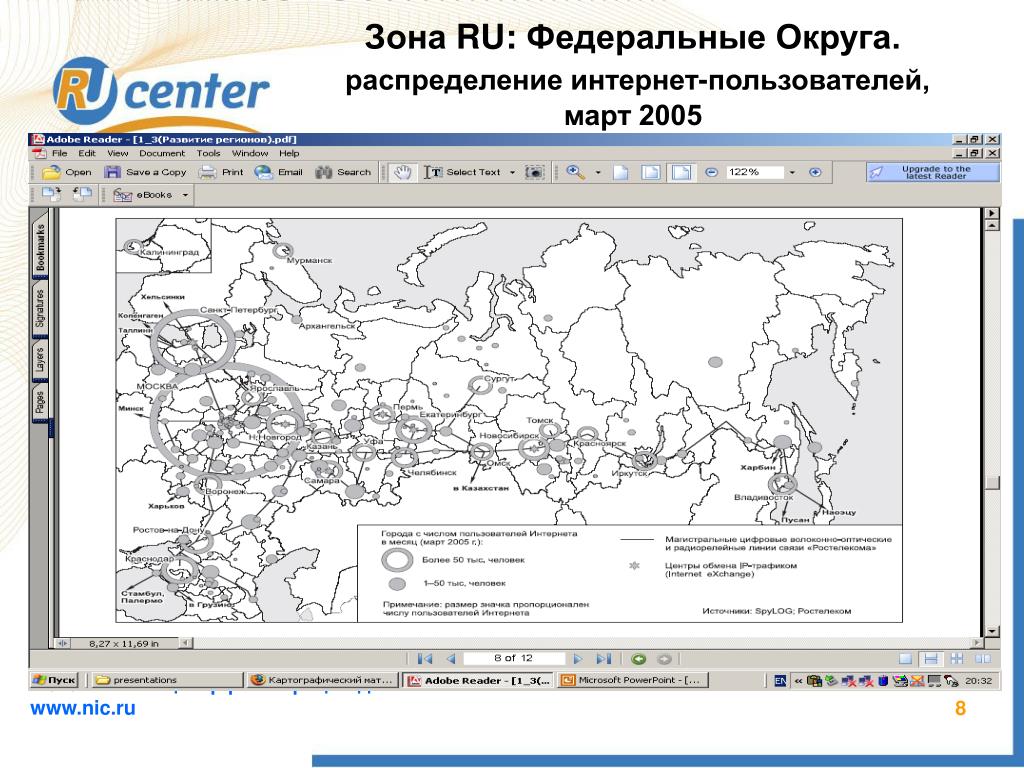This screenshot has width=1024, height=768.
Task: Set Fit Width view icon
Action: (681, 172)
